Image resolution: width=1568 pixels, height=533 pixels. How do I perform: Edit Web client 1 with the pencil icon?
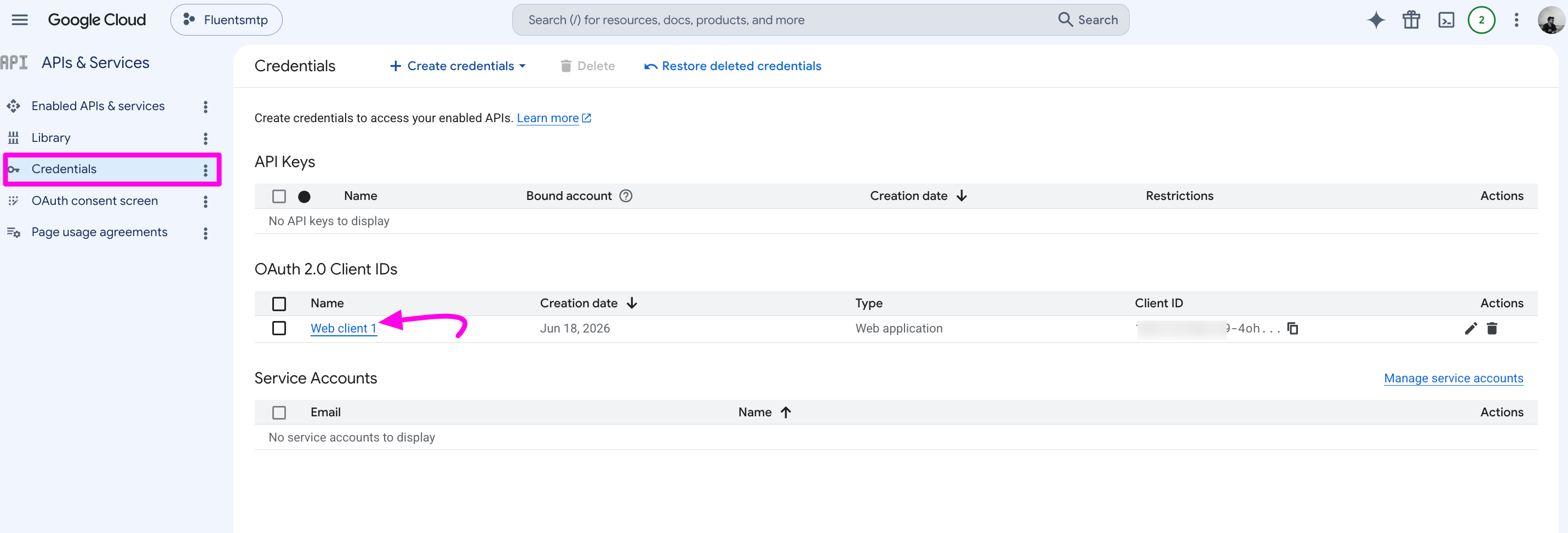click(x=1470, y=329)
